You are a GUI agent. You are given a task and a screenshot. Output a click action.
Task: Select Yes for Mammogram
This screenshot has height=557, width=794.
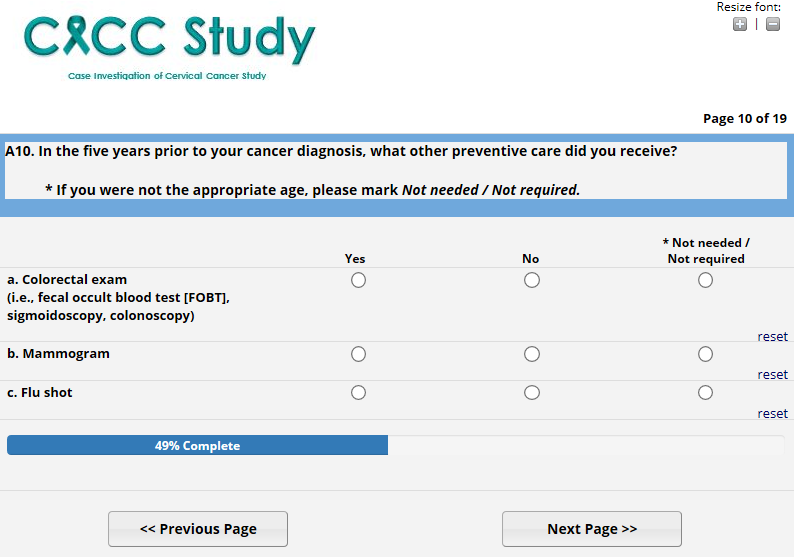[x=358, y=354]
